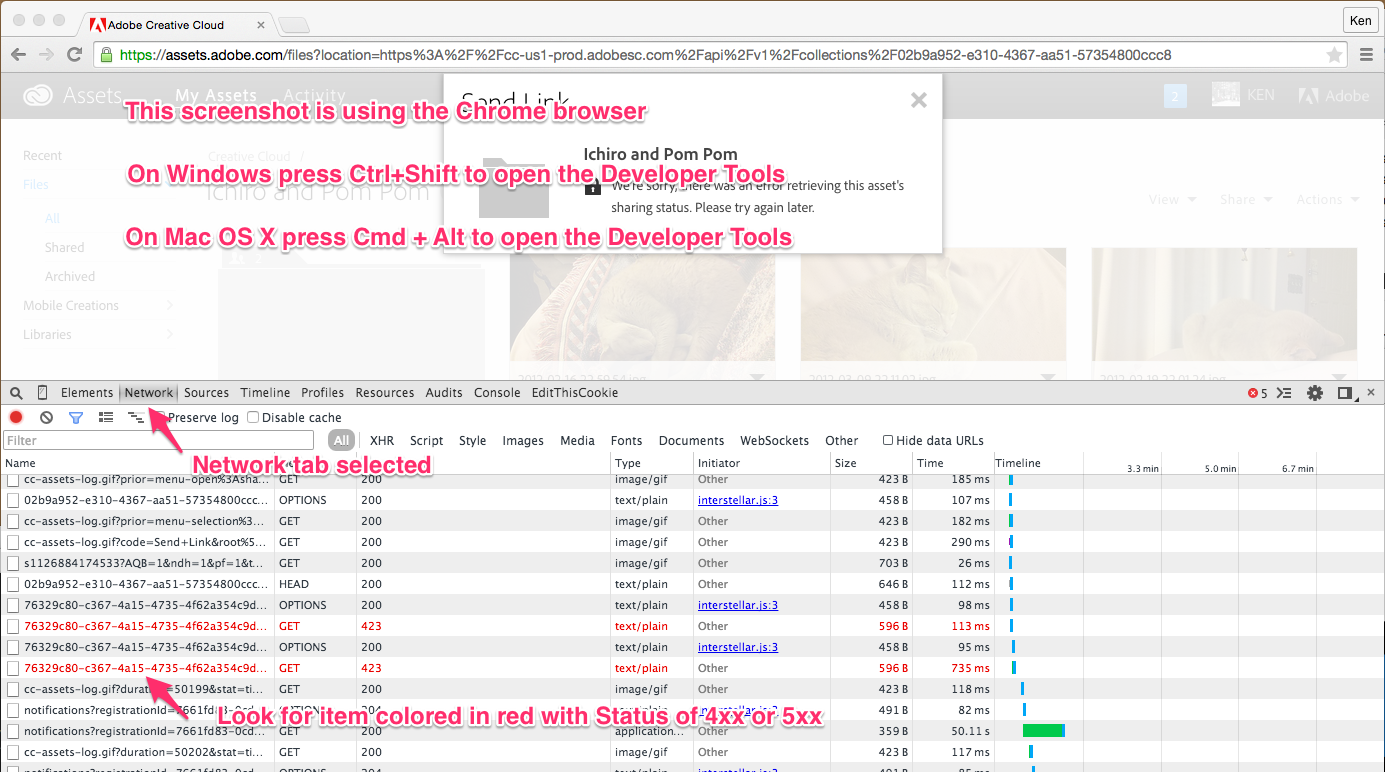Open the Recent sidebar link
The height and width of the screenshot is (772, 1385).
click(x=42, y=155)
